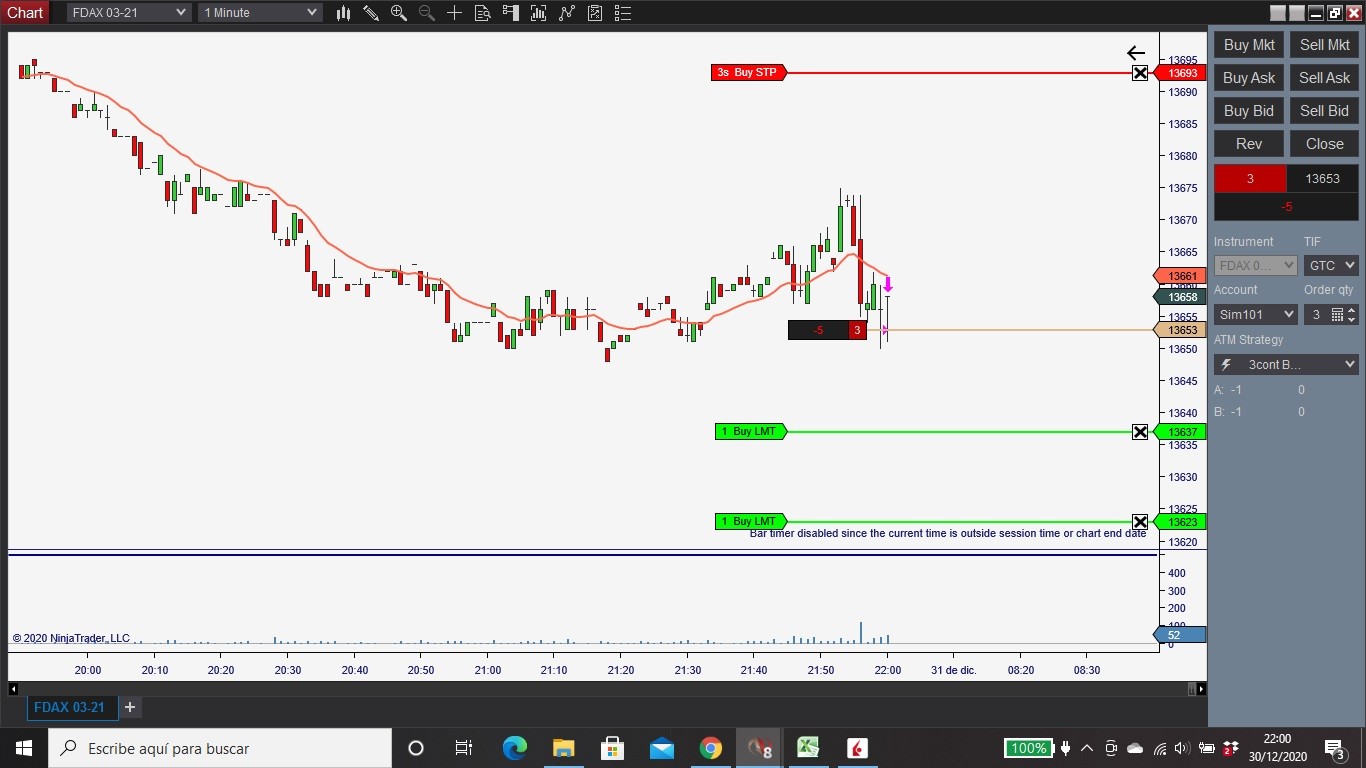The height and width of the screenshot is (768, 1366).
Task: Cancel the Buy LMT order at 13637
Action: coord(1140,432)
